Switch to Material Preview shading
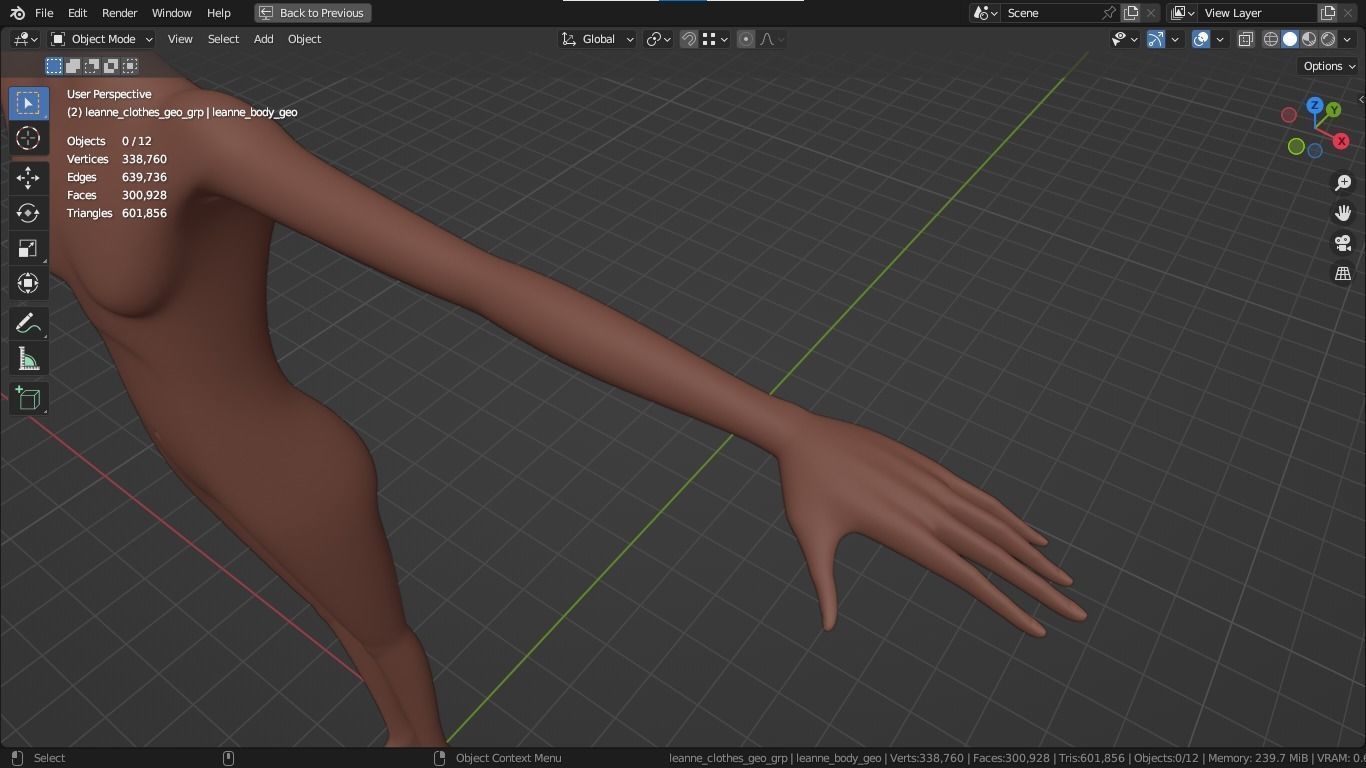 [1309, 39]
